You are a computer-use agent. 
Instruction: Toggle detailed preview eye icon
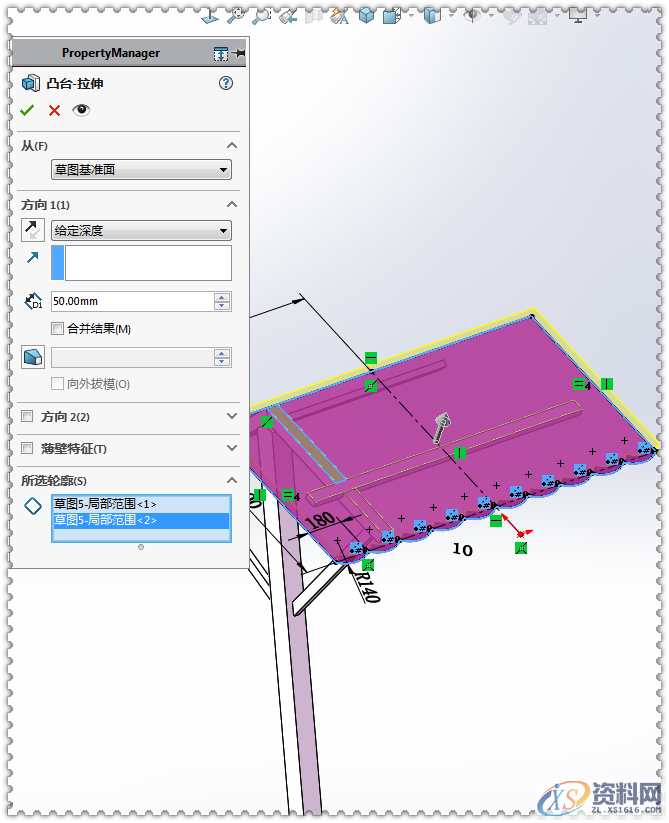click(x=81, y=110)
